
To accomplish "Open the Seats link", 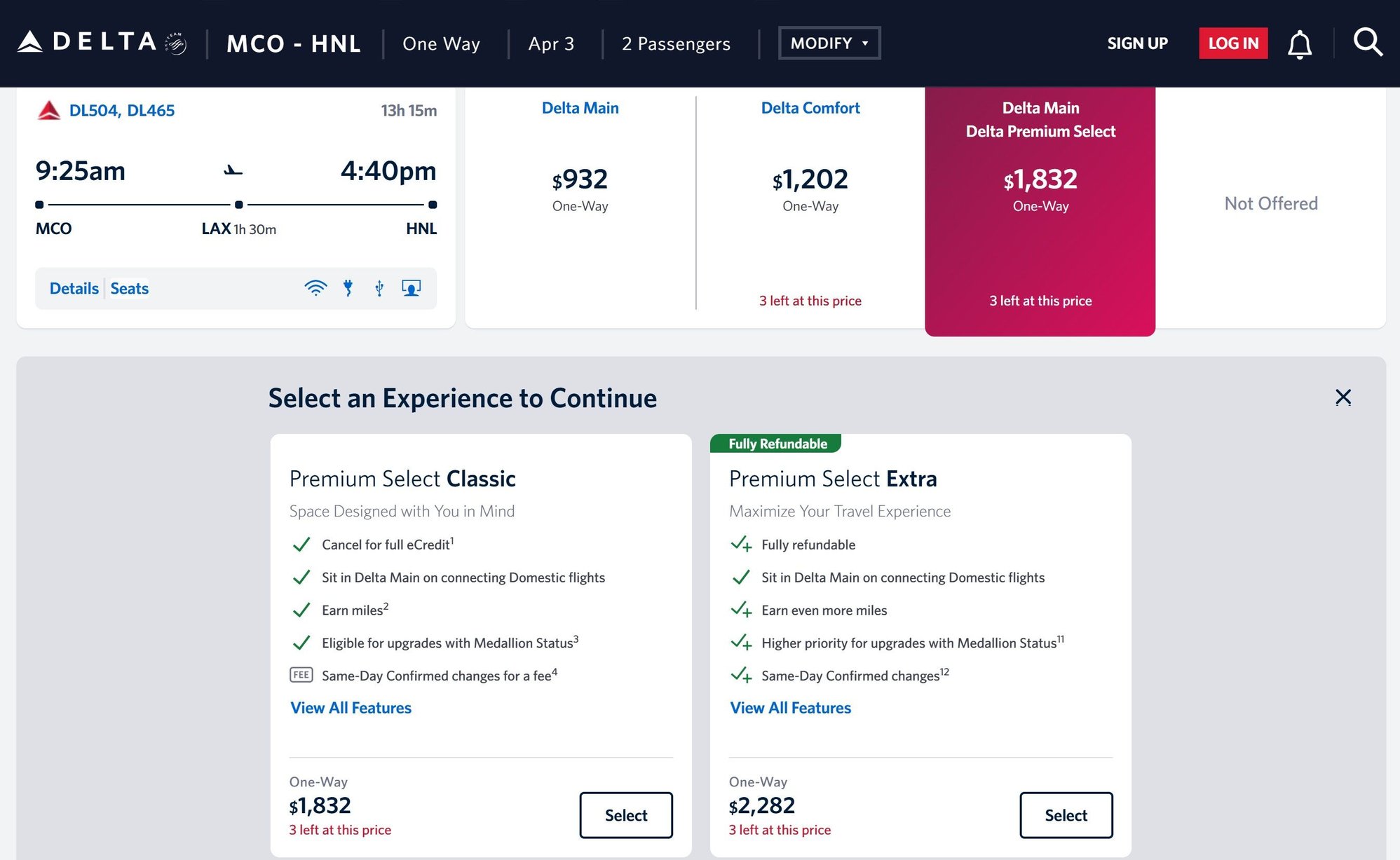I will click(130, 289).
